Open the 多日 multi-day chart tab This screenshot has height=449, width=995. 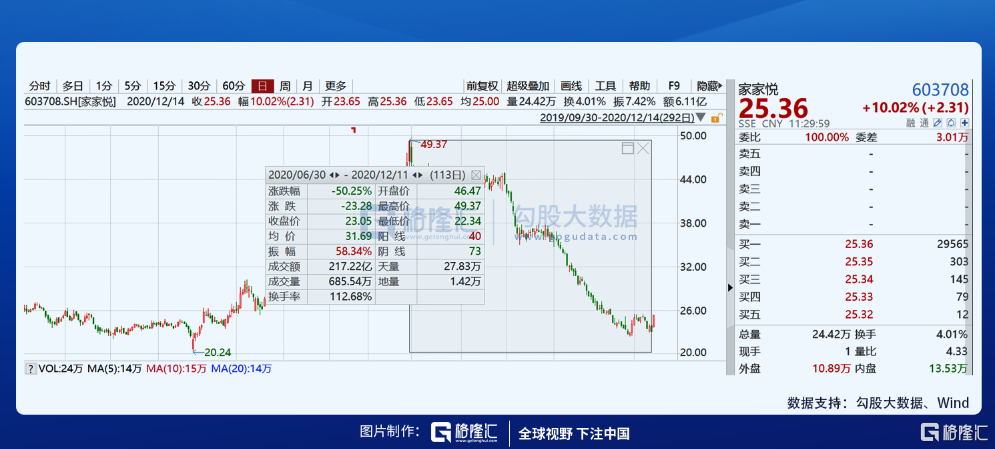72,86
